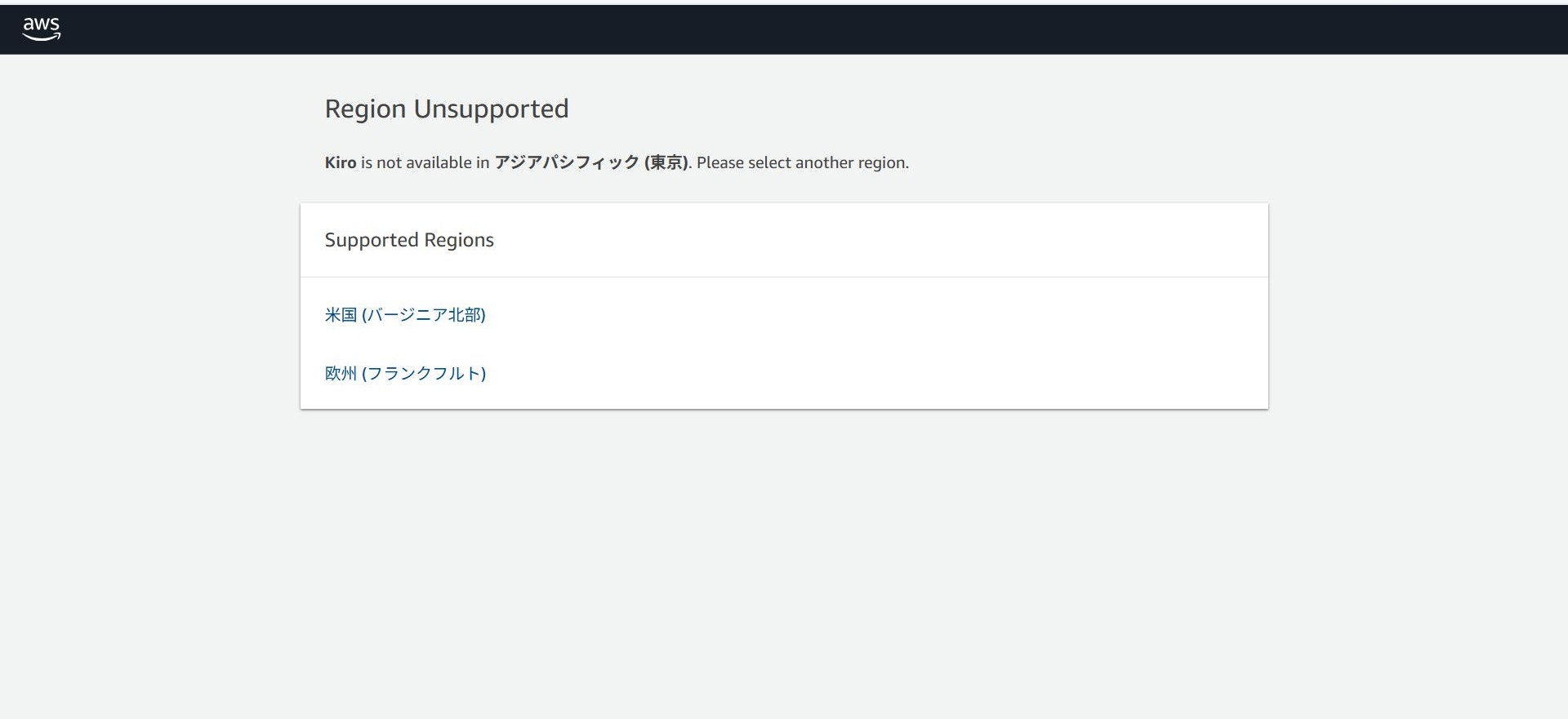Select the 欧州 (フランクフルト) region link

[405, 374]
